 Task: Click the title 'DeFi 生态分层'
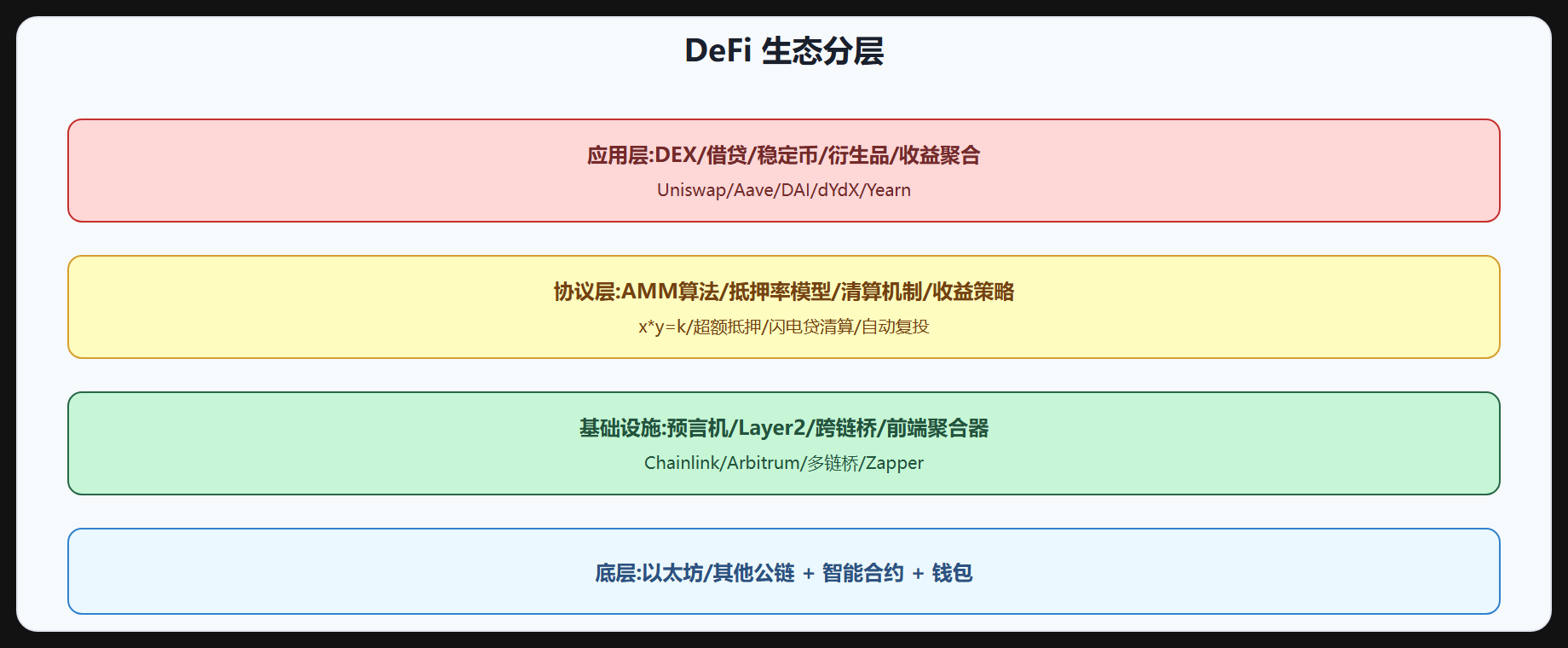pos(784,51)
